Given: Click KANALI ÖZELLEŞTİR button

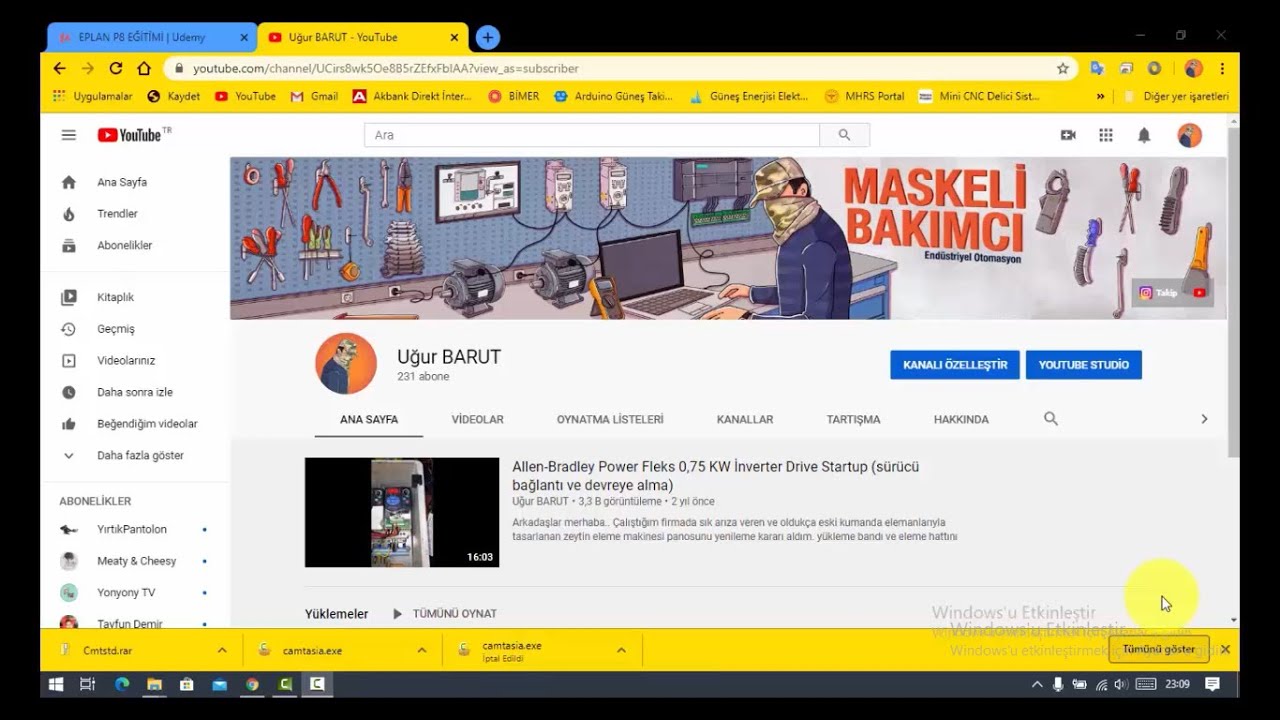Looking at the screenshot, I should [x=955, y=365].
